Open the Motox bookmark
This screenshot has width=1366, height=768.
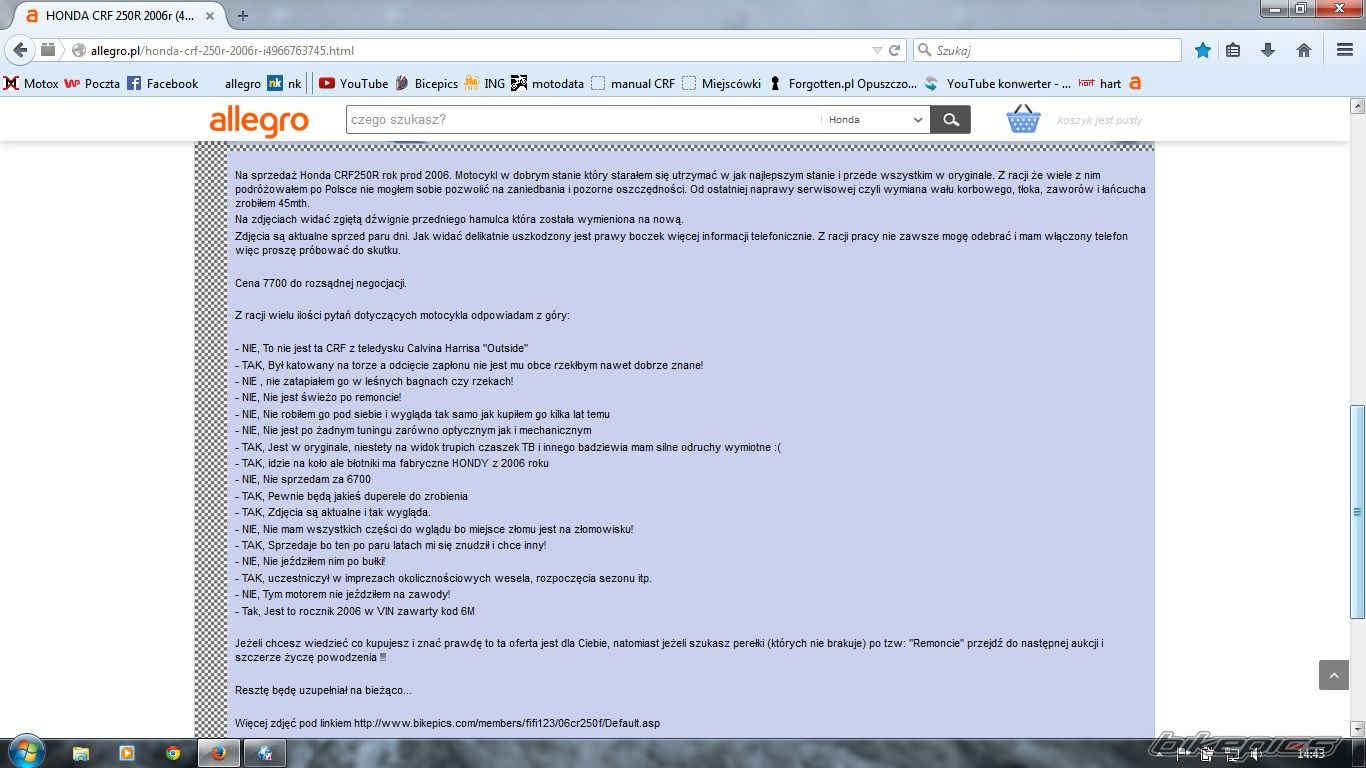tap(31, 84)
